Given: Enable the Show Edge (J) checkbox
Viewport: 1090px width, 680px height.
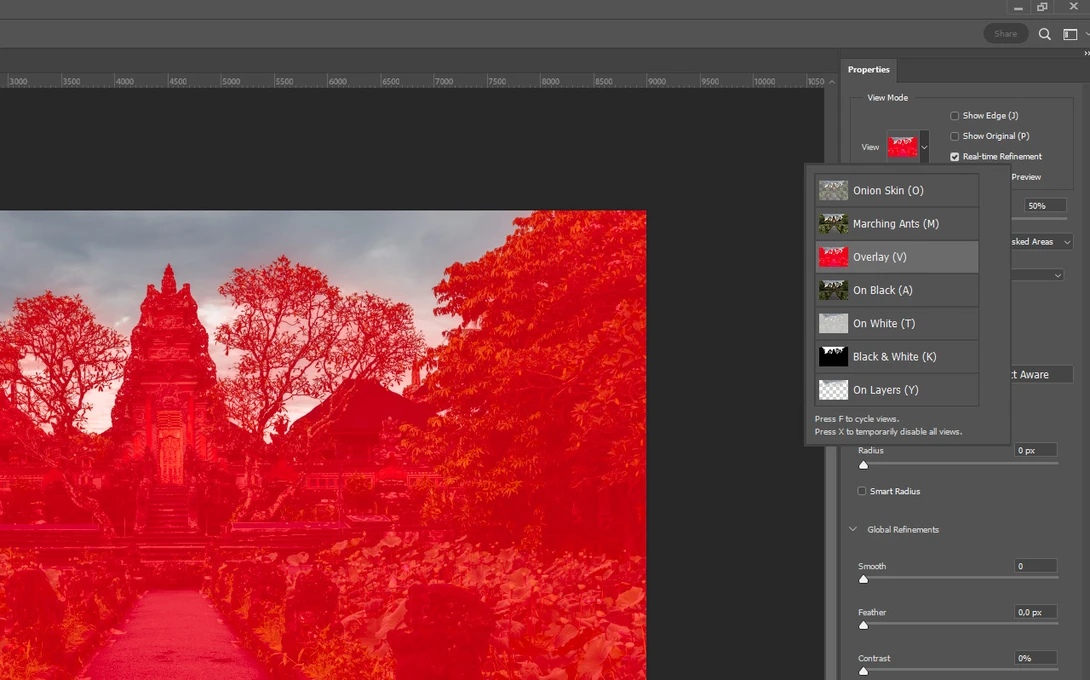Looking at the screenshot, I should 954,115.
